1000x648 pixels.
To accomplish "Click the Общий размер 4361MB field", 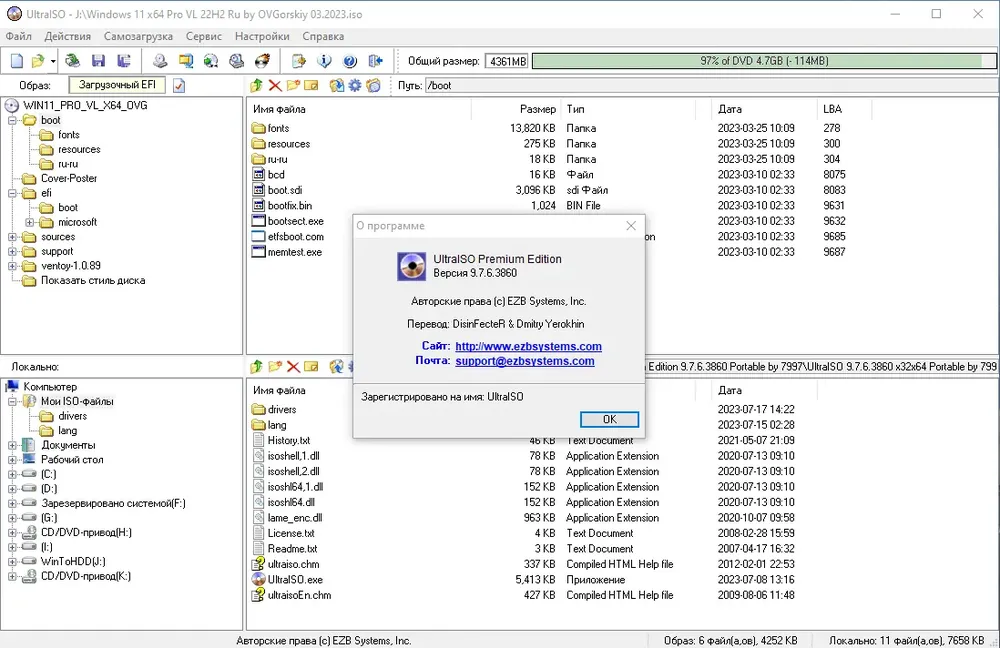I will pyautogui.click(x=506, y=61).
